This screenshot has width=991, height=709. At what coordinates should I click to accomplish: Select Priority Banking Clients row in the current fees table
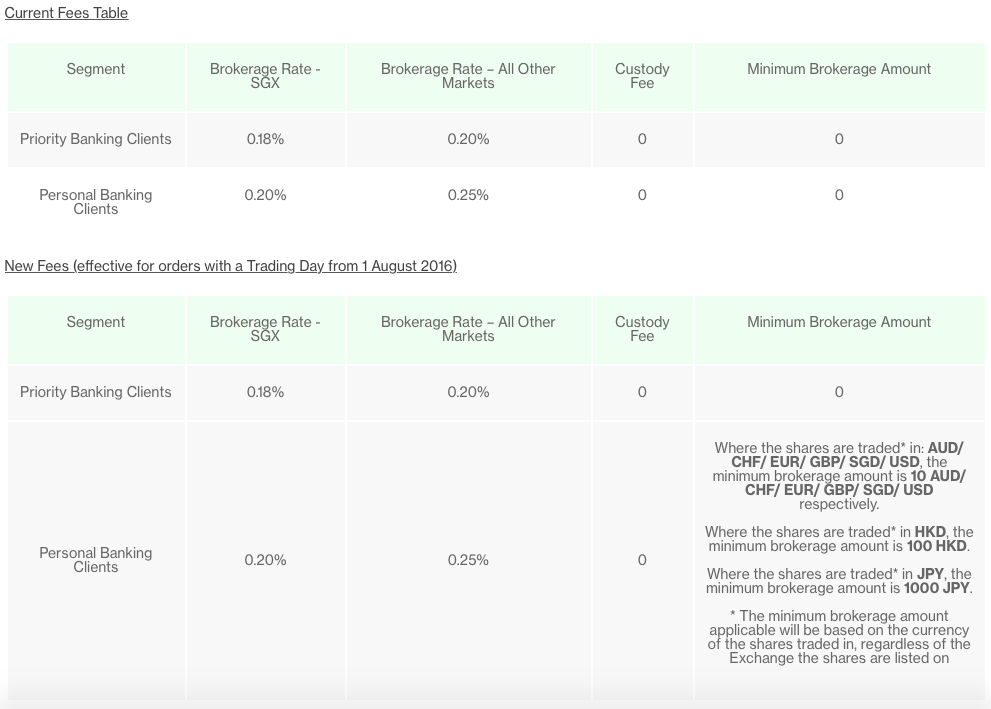pyautogui.click(x=496, y=140)
